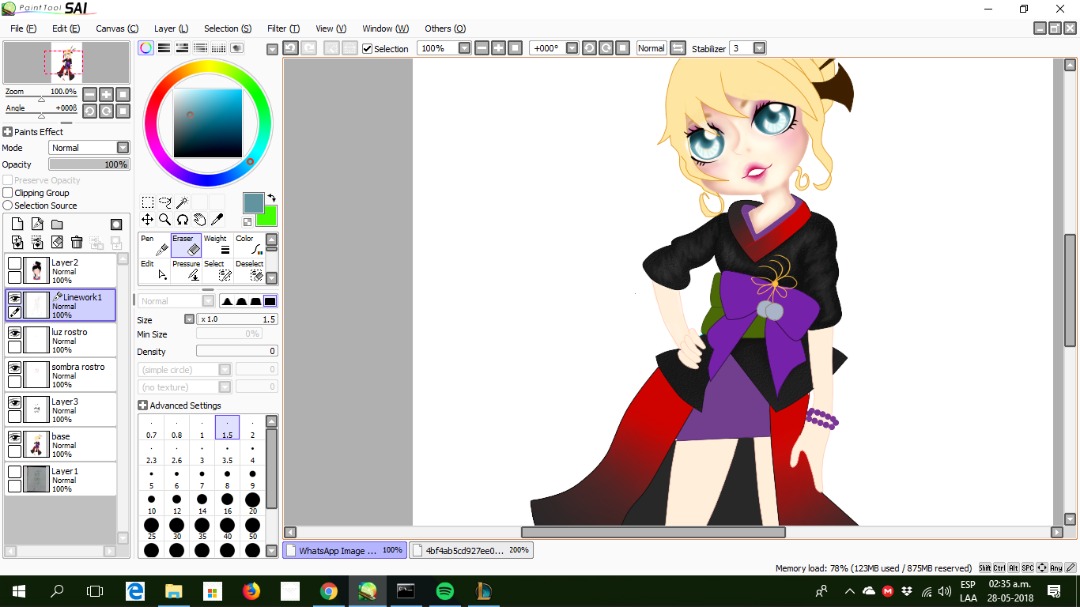Select the Zoom magnifier tool

tap(165, 219)
